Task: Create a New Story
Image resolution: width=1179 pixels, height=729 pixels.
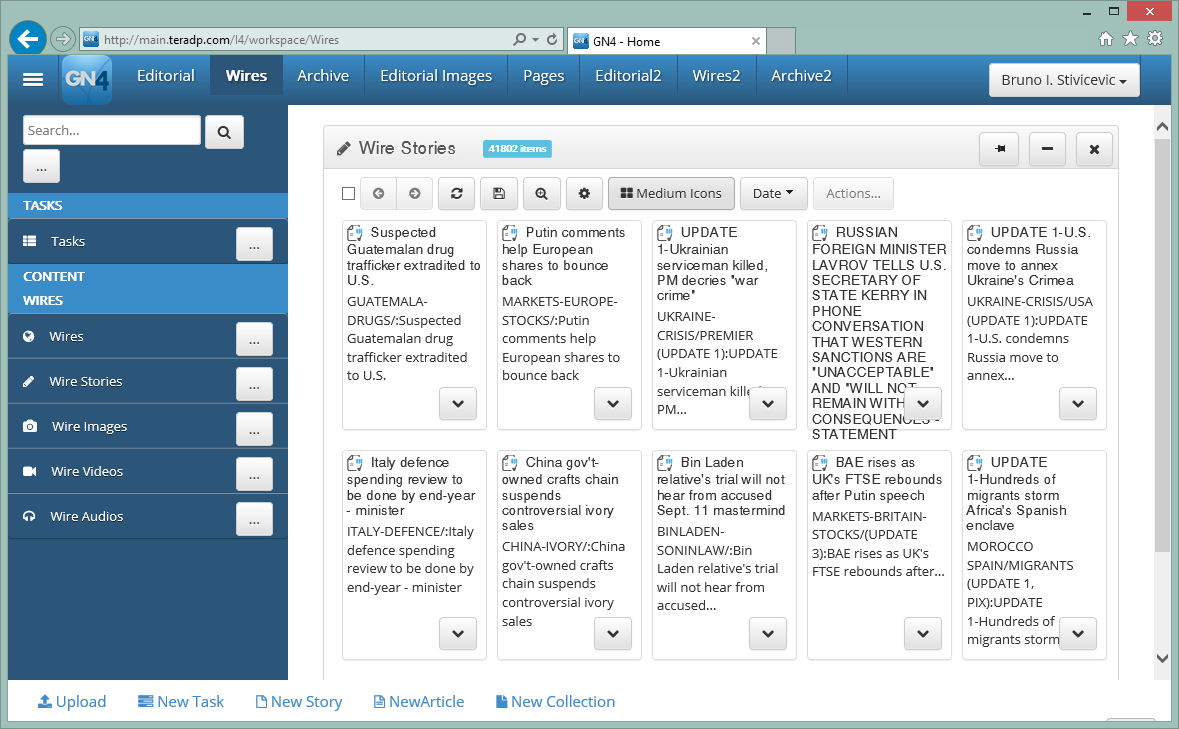Action: point(299,702)
